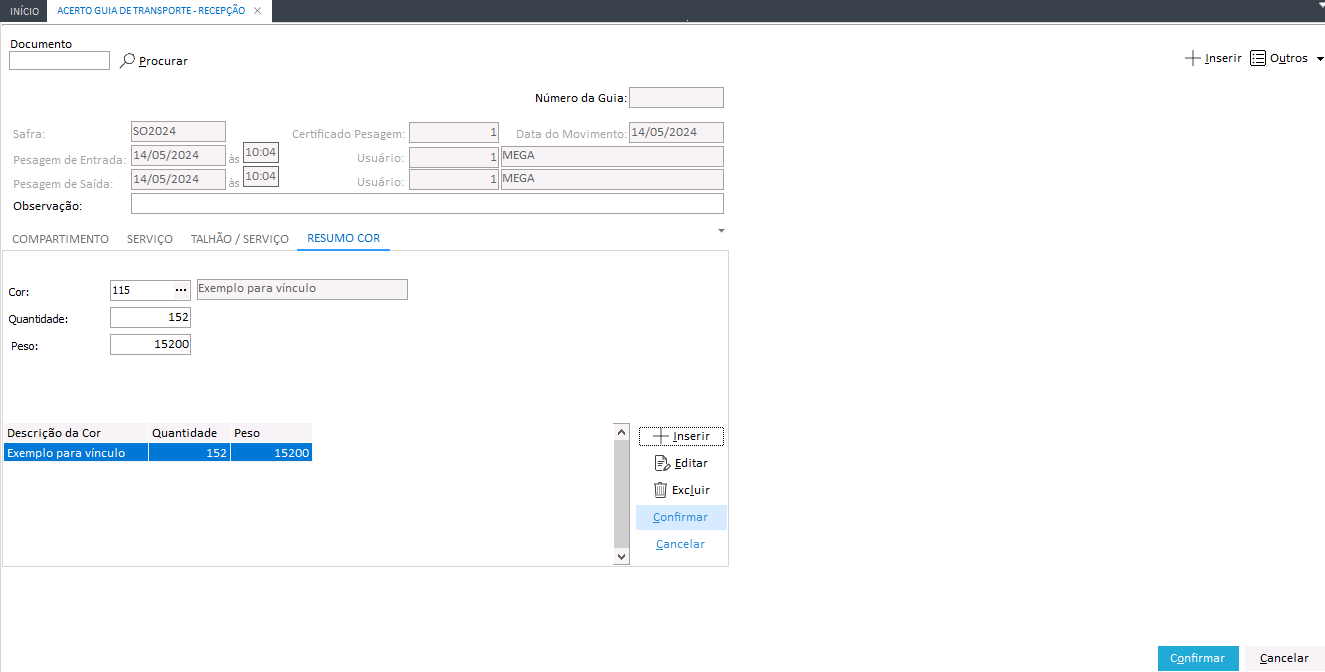
Task: Open the COMPARTIMENTO tab
Action: (60, 239)
